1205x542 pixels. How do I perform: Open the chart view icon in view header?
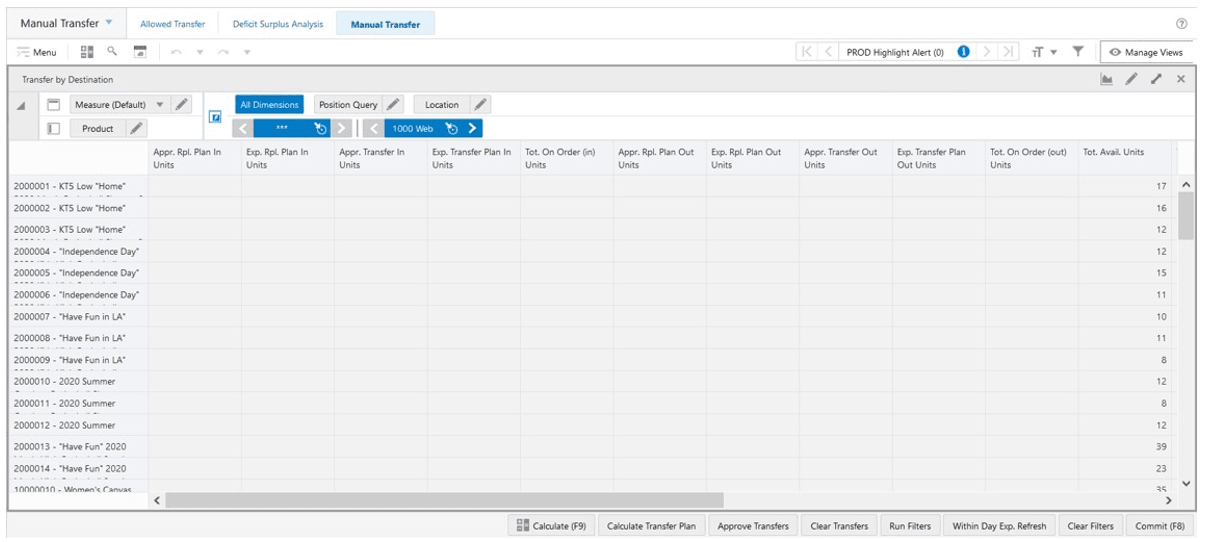pyautogui.click(x=1107, y=79)
